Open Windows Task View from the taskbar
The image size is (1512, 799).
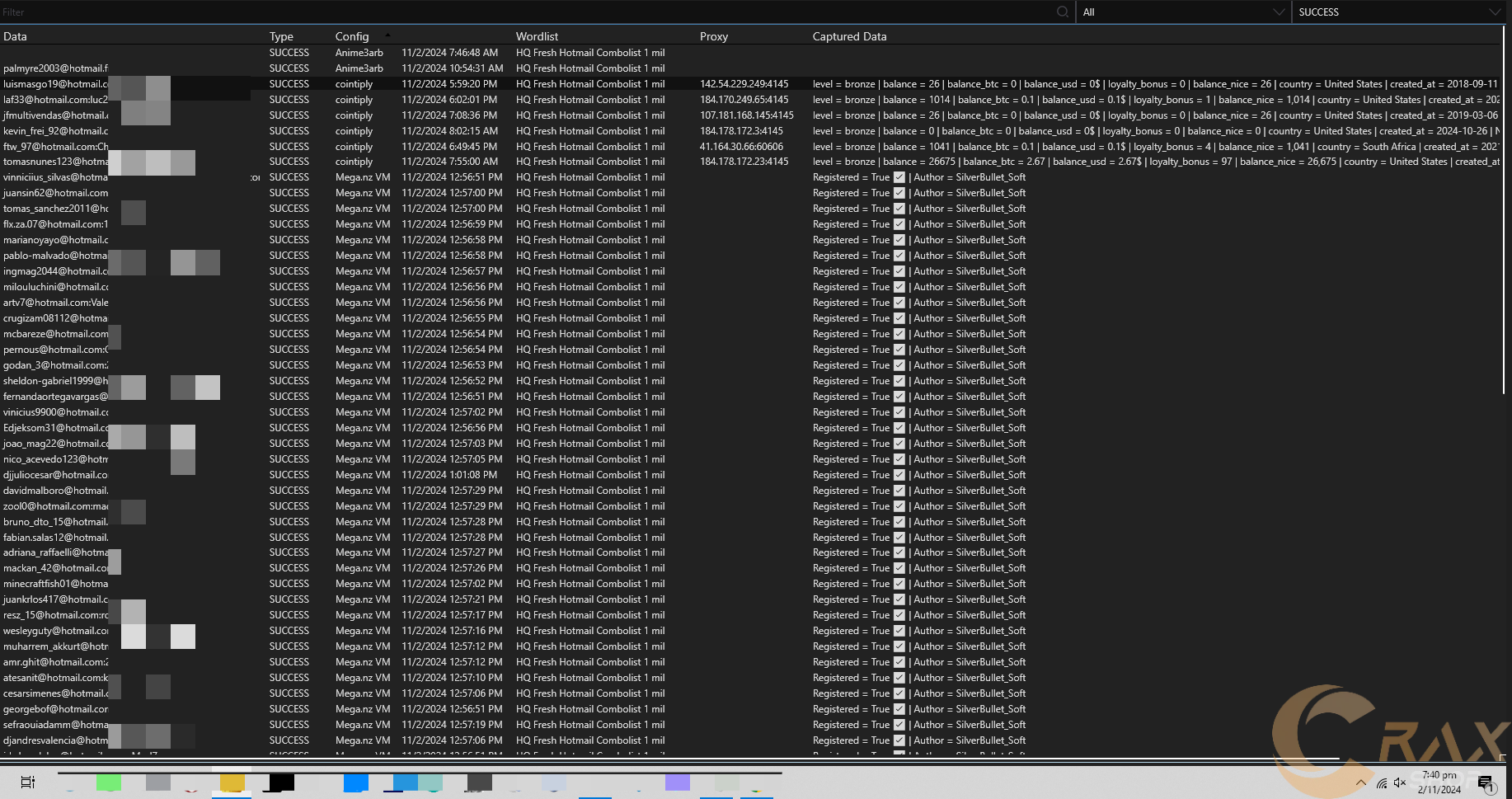click(x=27, y=783)
